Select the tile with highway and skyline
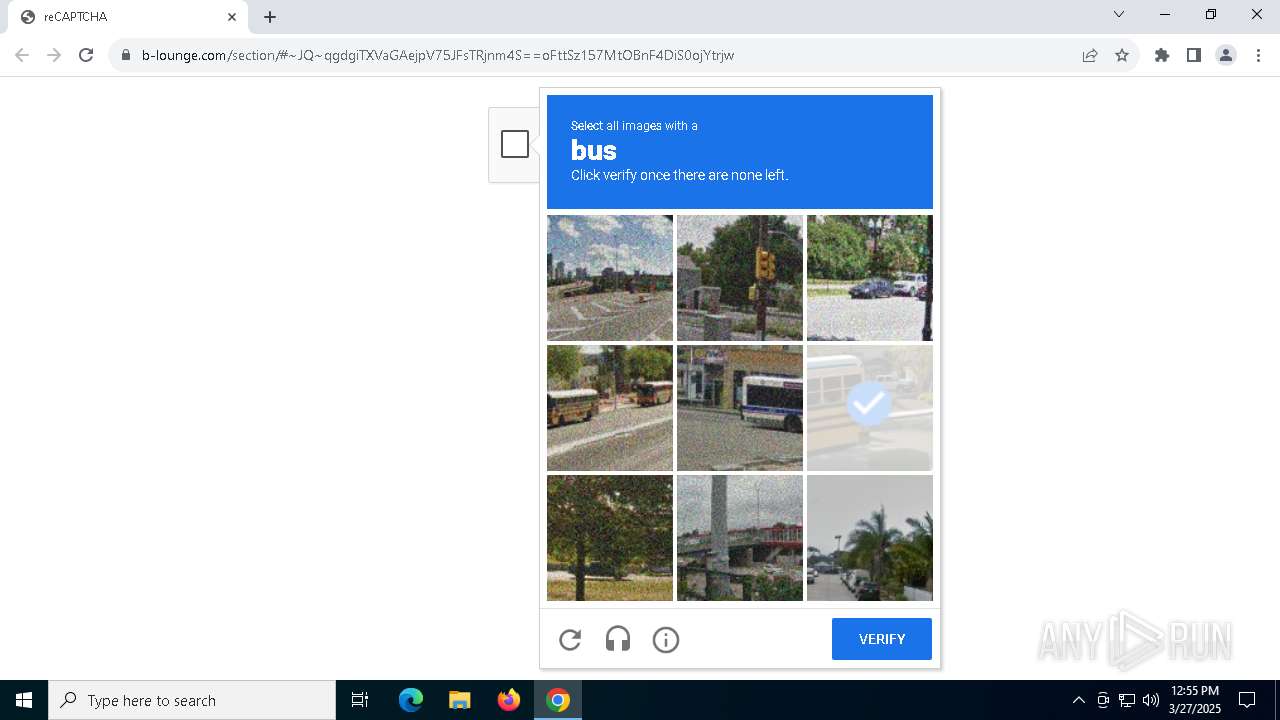 point(610,278)
